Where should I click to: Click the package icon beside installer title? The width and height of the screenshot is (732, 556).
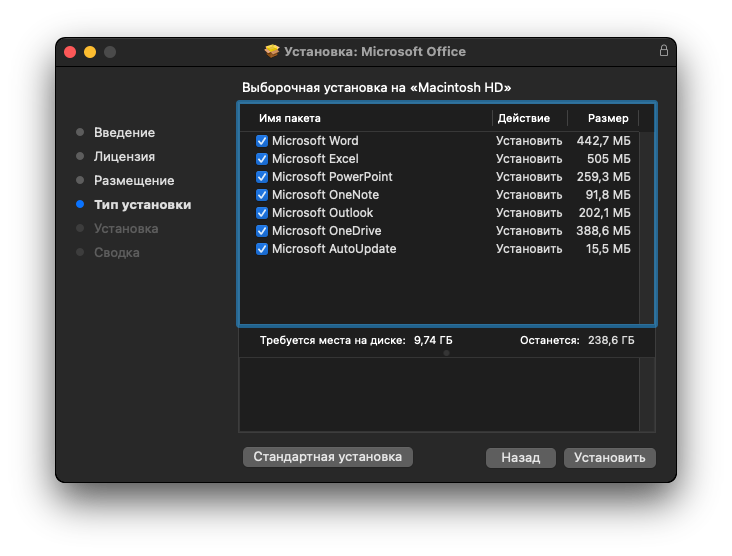[x=272, y=52]
